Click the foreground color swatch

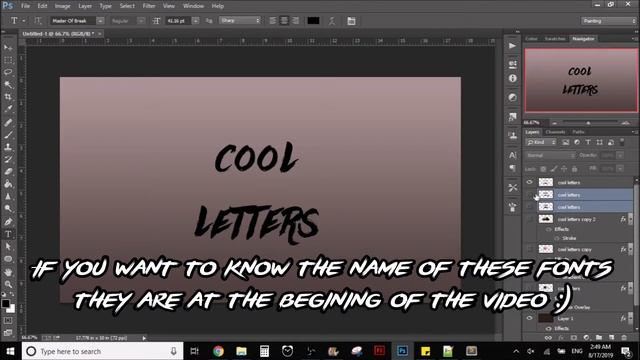pos(5,304)
